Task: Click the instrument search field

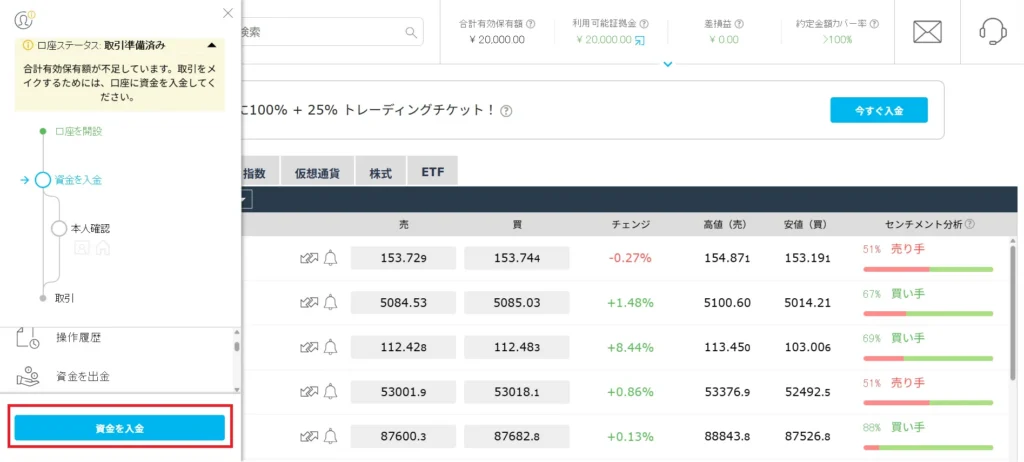Action: pos(332,32)
